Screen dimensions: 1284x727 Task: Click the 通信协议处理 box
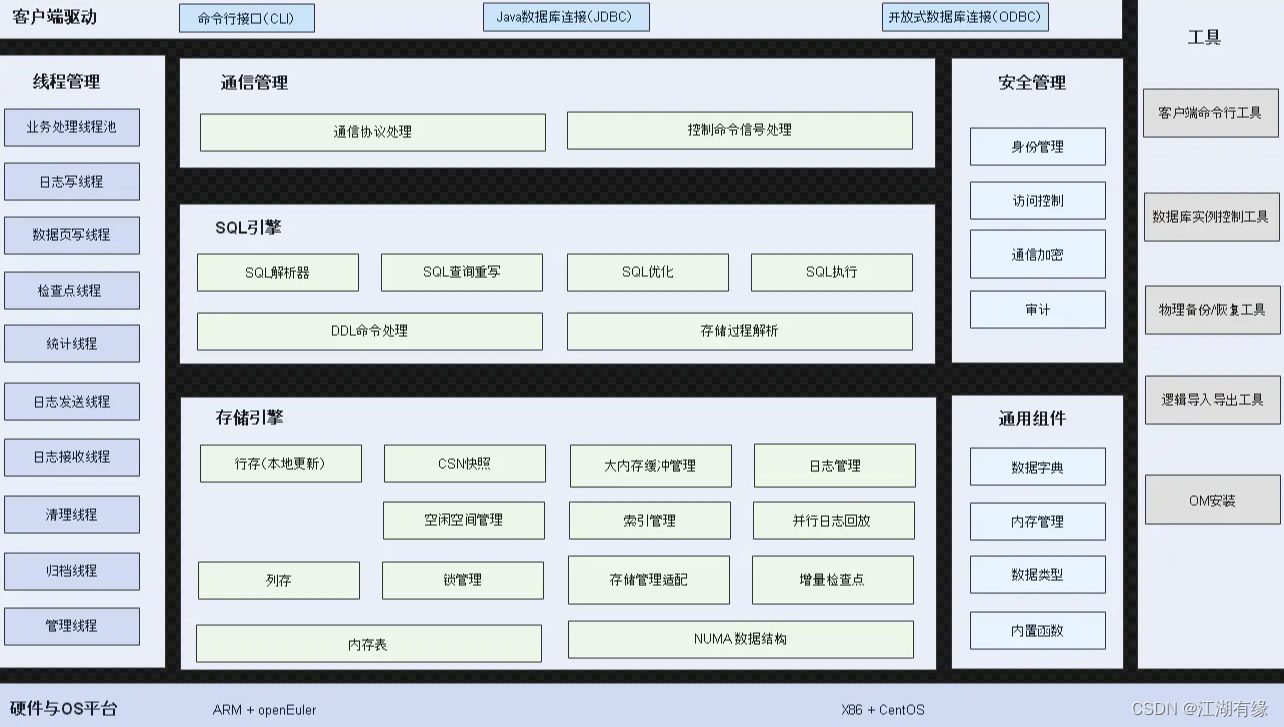(x=373, y=131)
